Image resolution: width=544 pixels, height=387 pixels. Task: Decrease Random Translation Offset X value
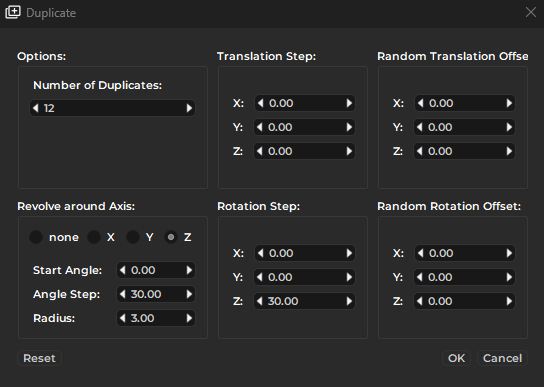421,103
